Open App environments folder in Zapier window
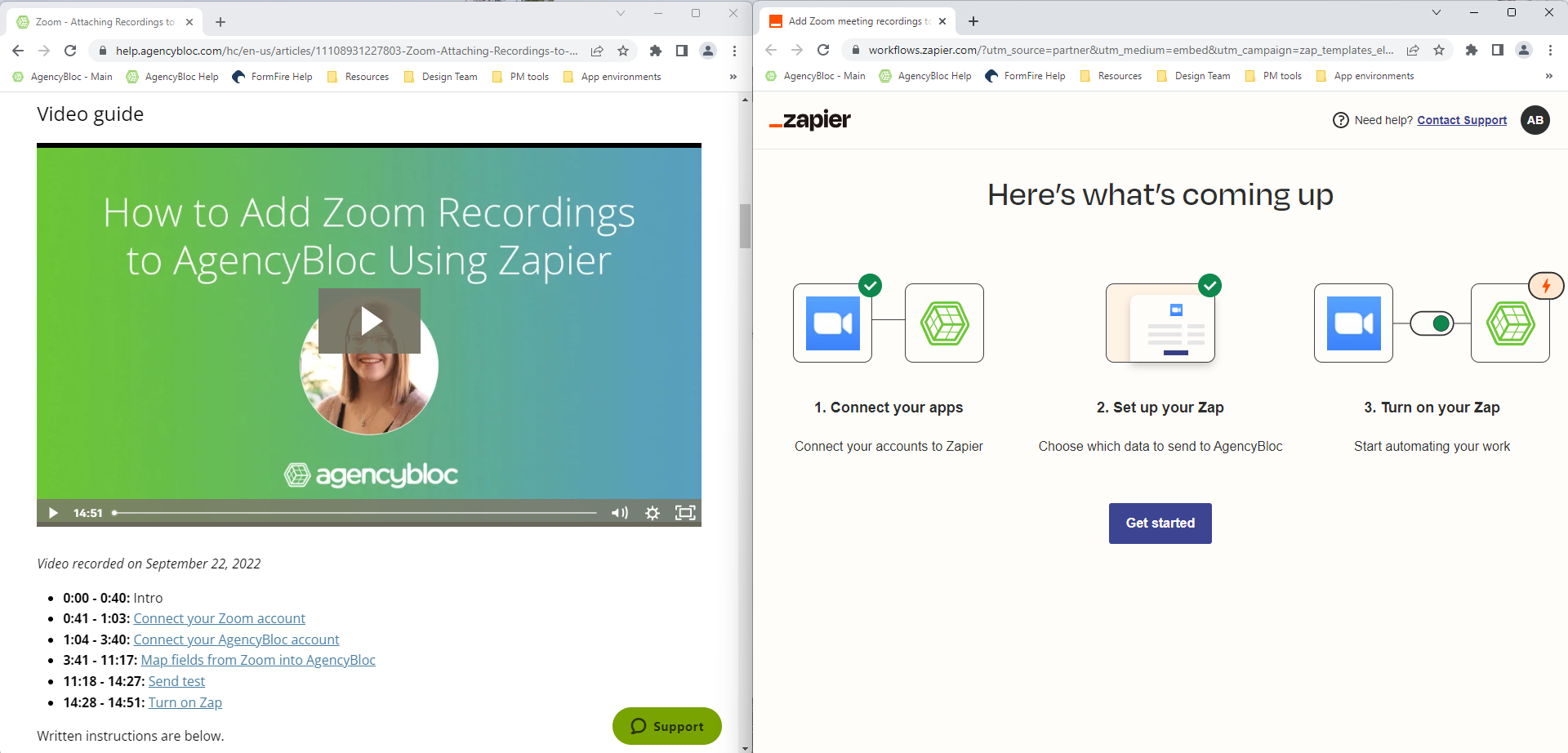This screenshot has height=753, width=1568. click(x=1365, y=76)
